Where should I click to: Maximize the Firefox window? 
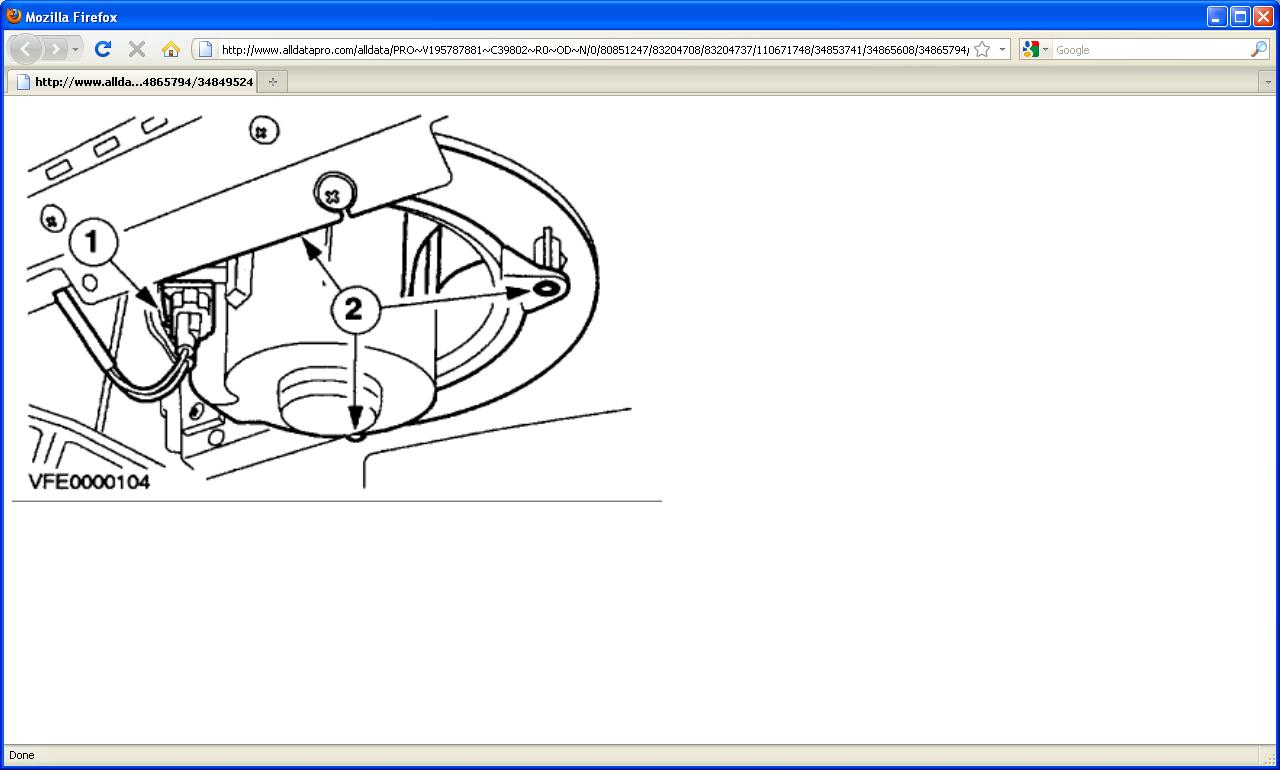tap(1240, 16)
